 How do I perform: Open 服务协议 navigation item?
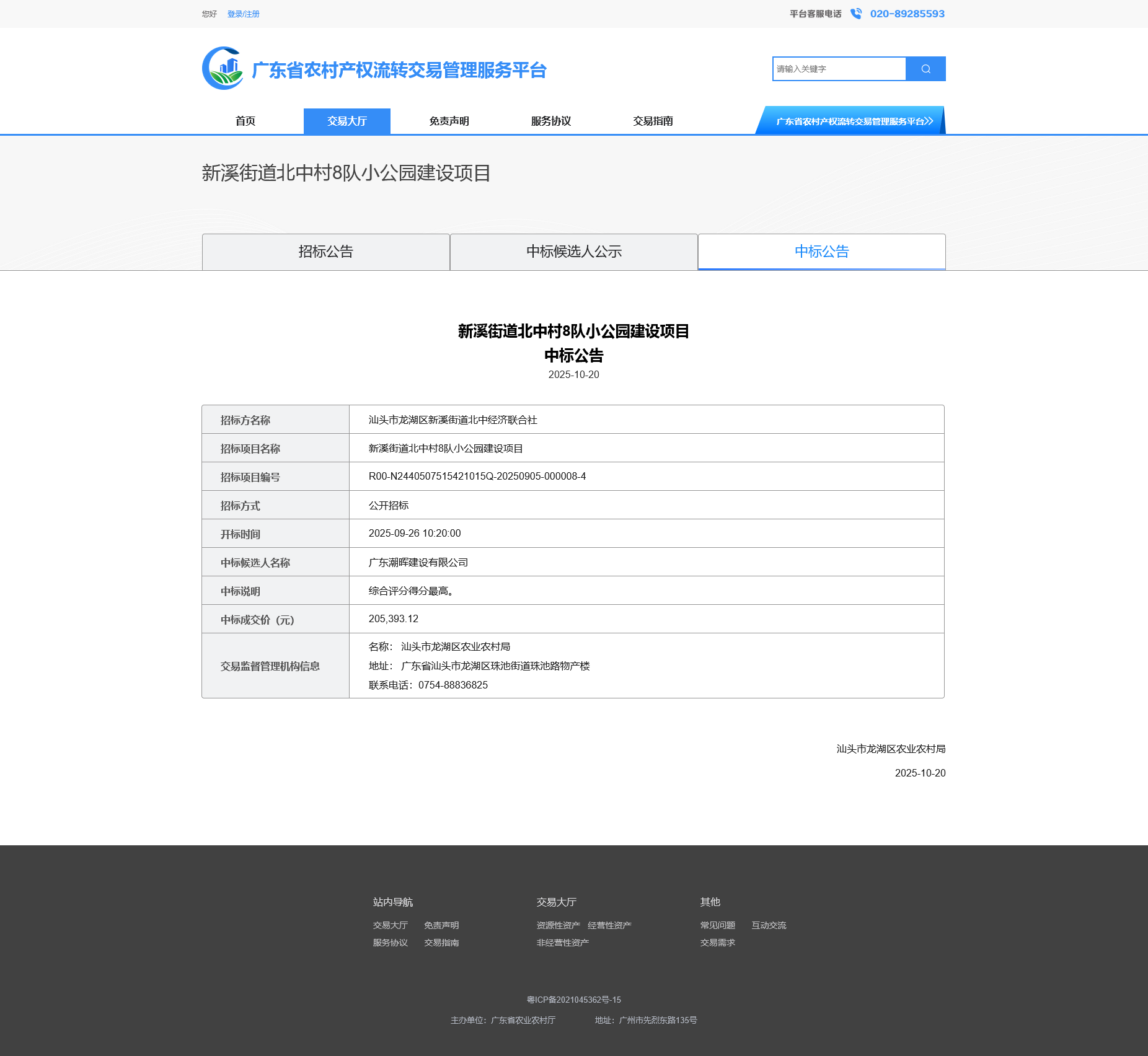pyautogui.click(x=551, y=121)
